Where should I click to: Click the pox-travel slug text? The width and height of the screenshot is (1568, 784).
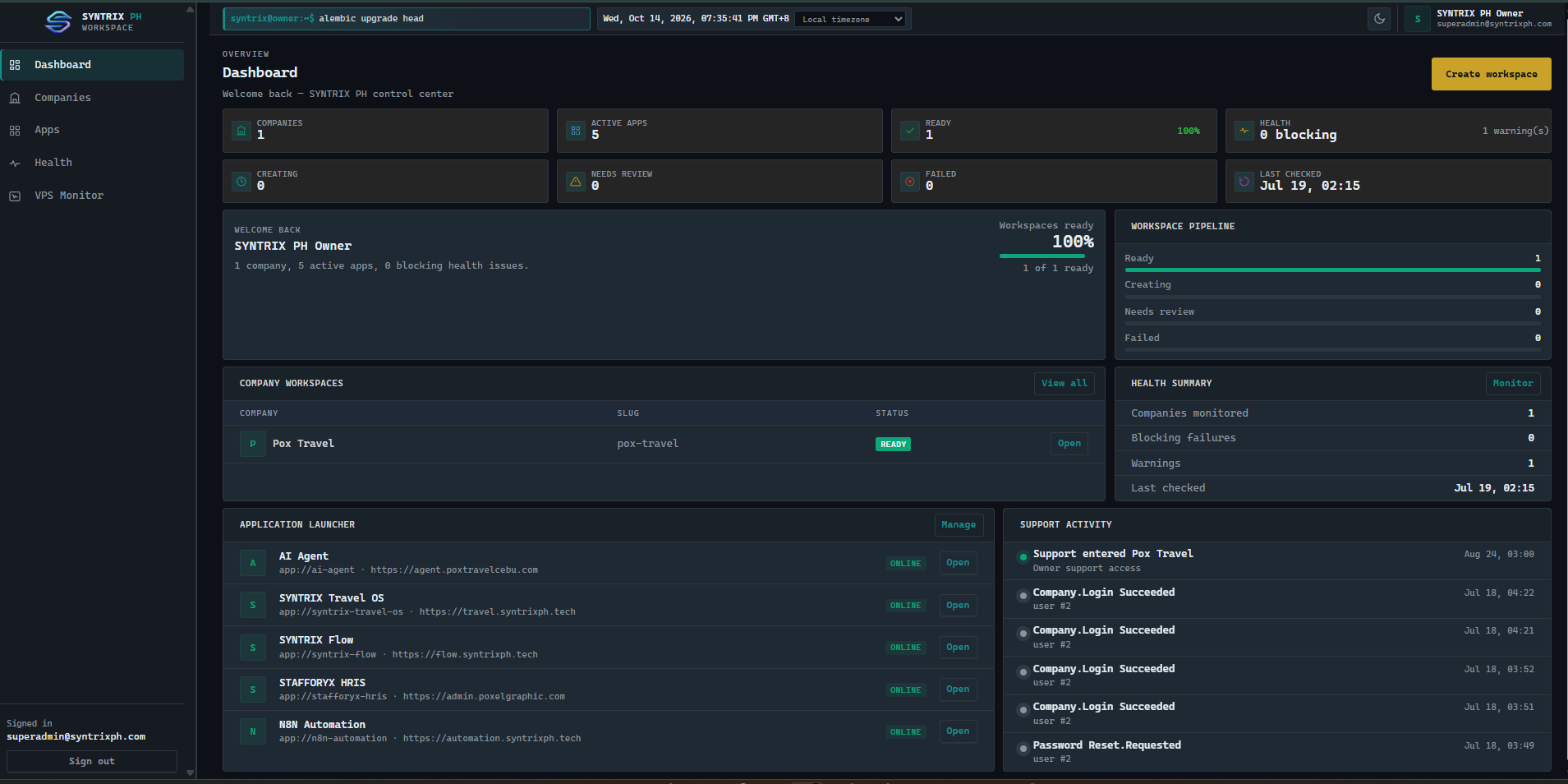tap(648, 444)
